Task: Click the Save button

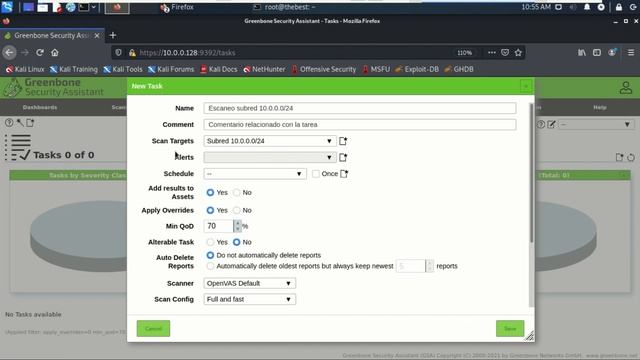Action: pos(510,329)
